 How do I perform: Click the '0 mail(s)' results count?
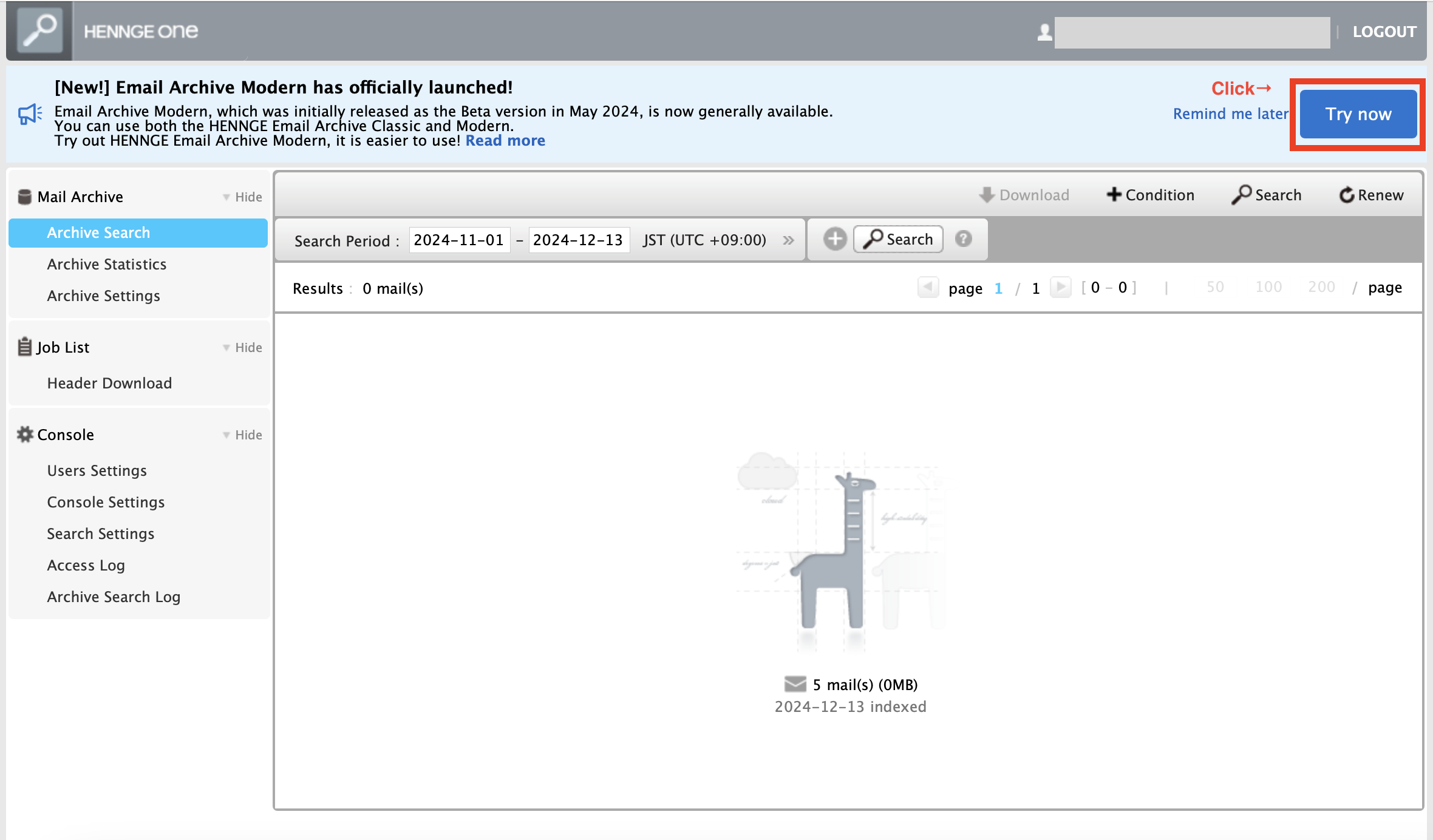pyautogui.click(x=393, y=288)
